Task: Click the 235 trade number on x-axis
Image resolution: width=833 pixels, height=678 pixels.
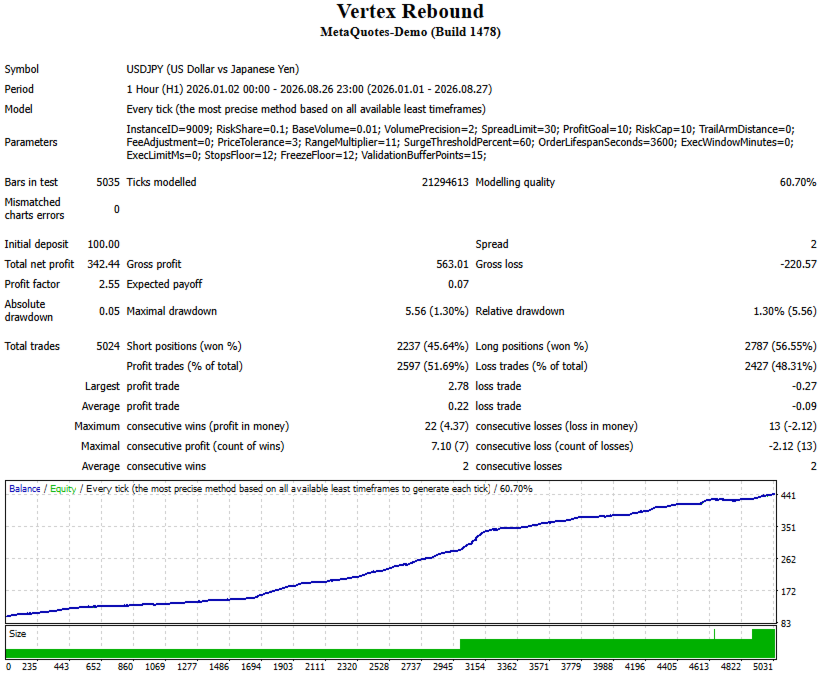Action: 29,666
